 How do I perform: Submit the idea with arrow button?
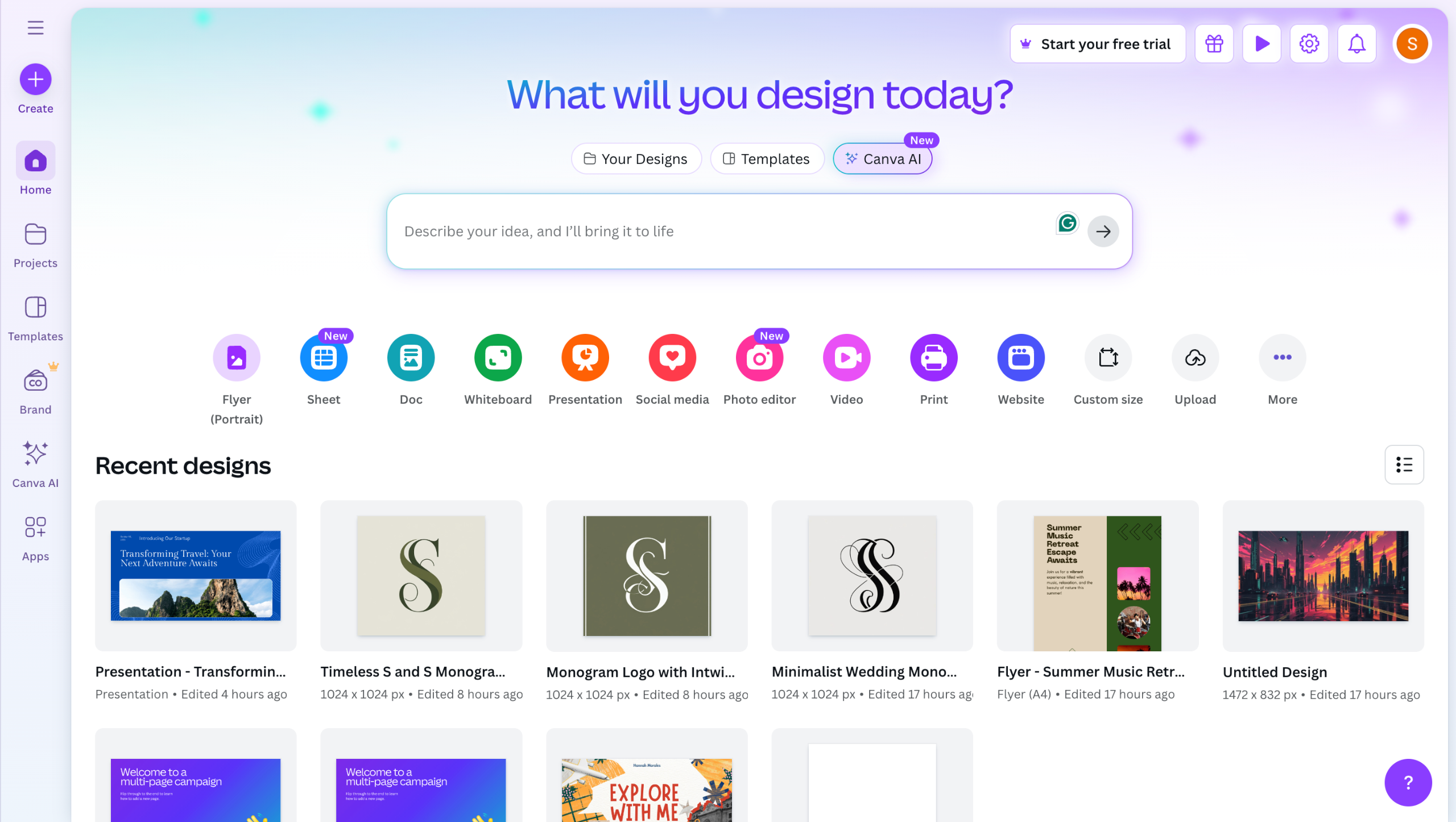coord(1103,232)
